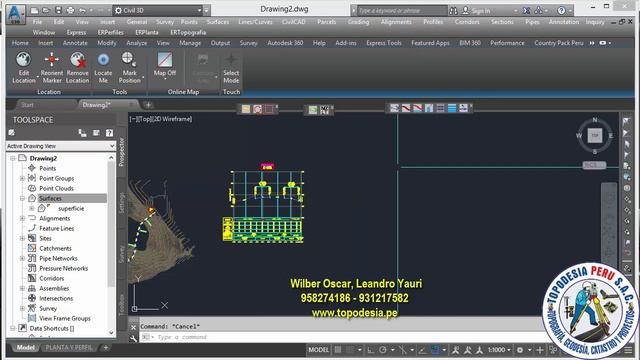The height and width of the screenshot is (360, 640).
Task: Switch to the Country Pack Peru tab
Action: click(558, 43)
